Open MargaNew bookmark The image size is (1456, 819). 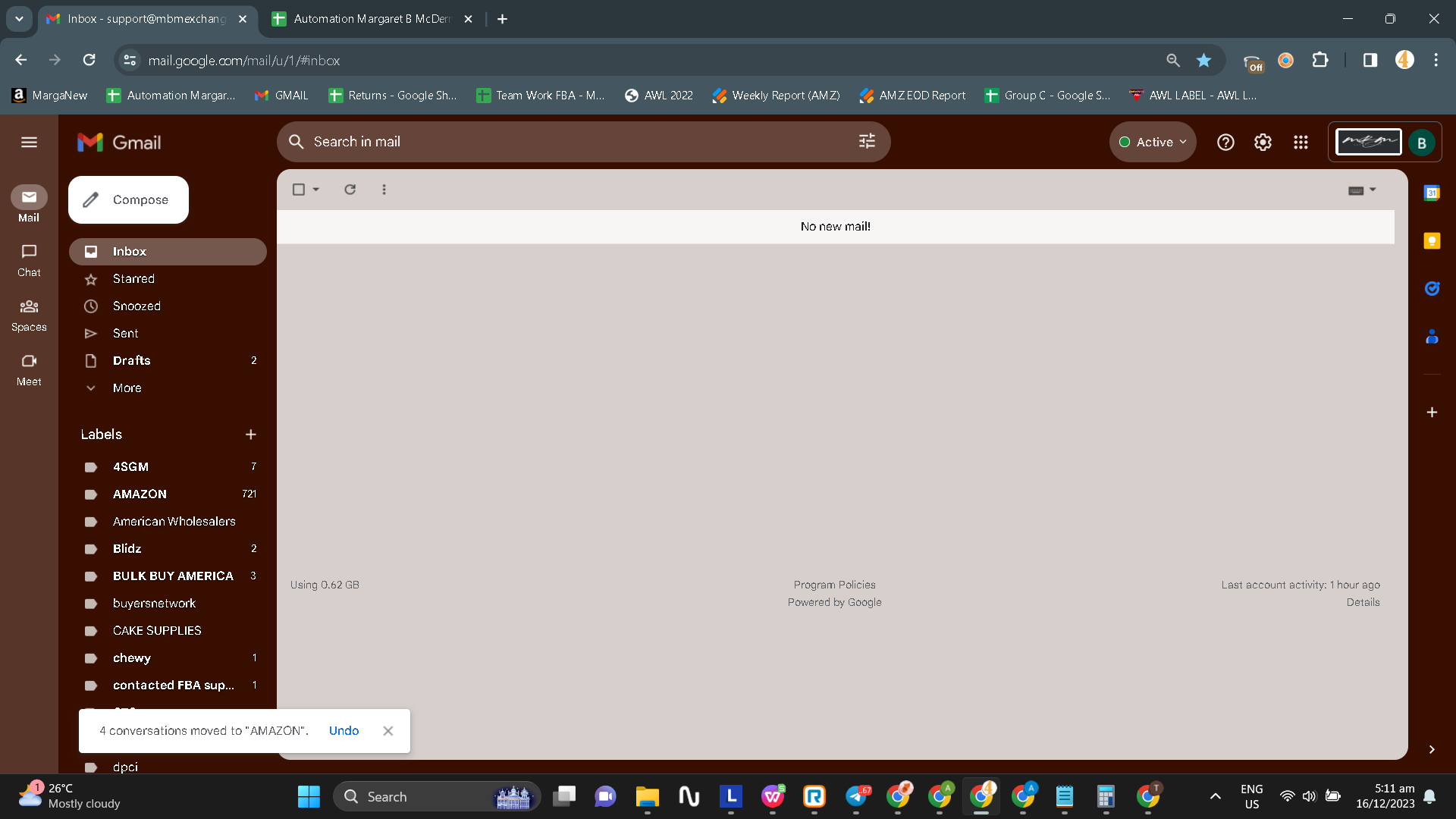tap(50, 96)
